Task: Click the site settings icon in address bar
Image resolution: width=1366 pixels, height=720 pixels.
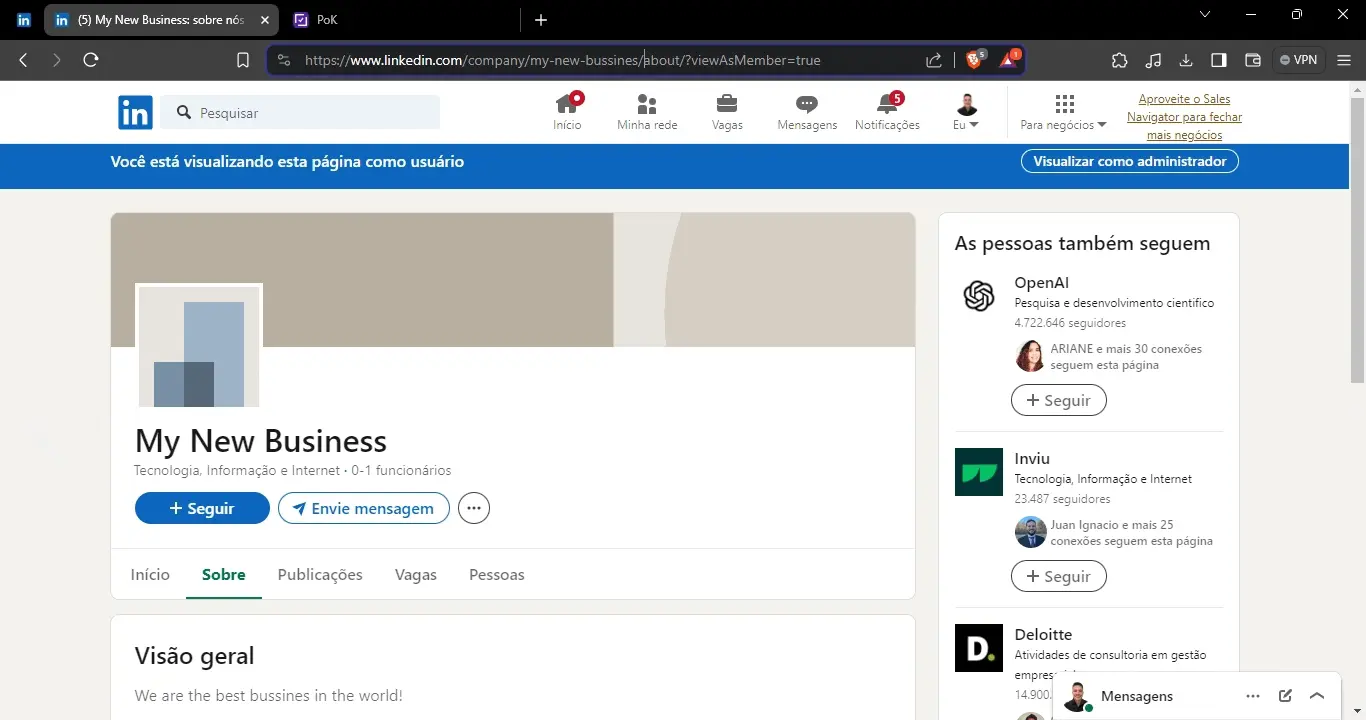Action: pos(284,60)
